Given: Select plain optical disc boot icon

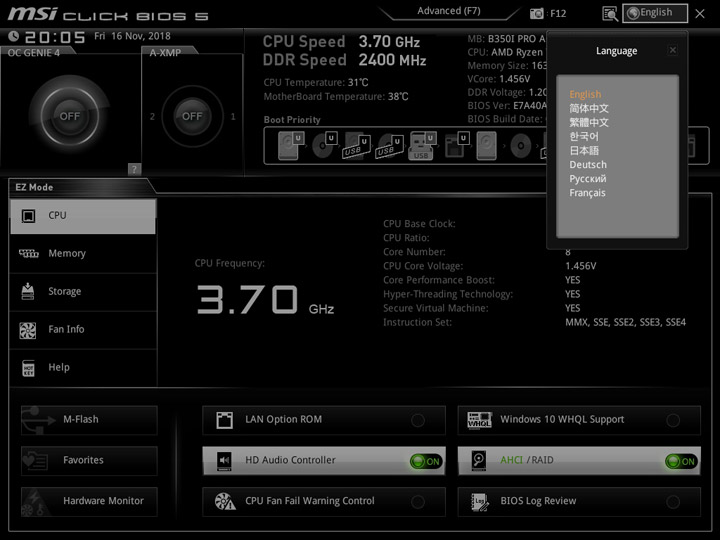Looking at the screenshot, I should (x=521, y=146).
